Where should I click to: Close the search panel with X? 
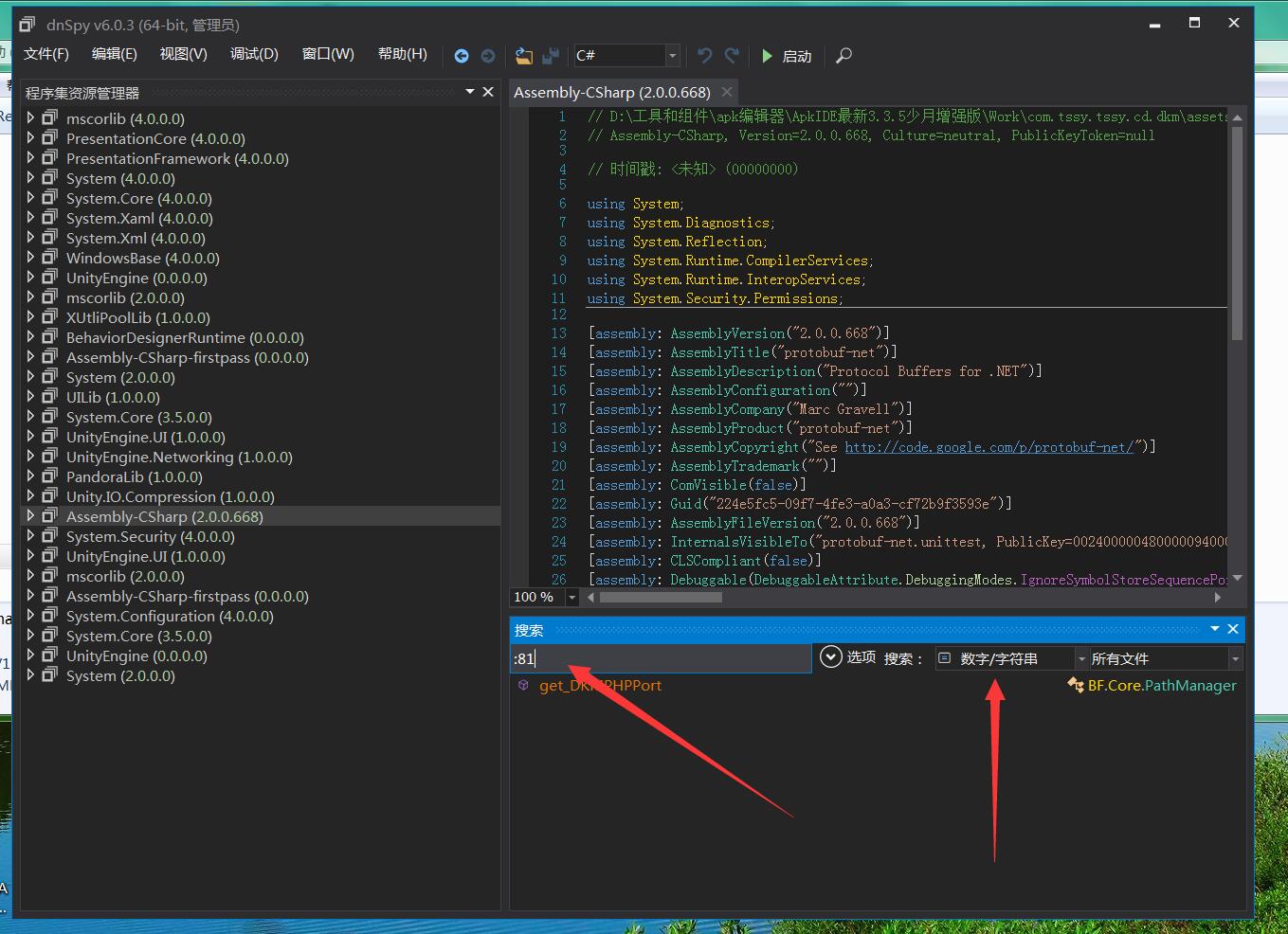(x=1233, y=629)
